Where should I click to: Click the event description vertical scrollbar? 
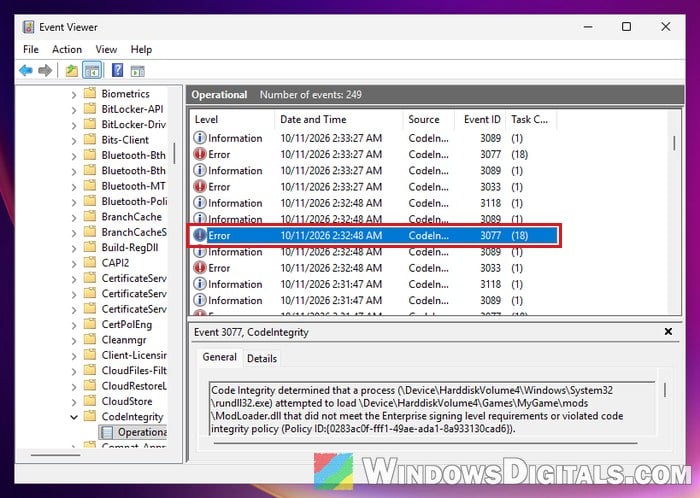pyautogui.click(x=665, y=390)
